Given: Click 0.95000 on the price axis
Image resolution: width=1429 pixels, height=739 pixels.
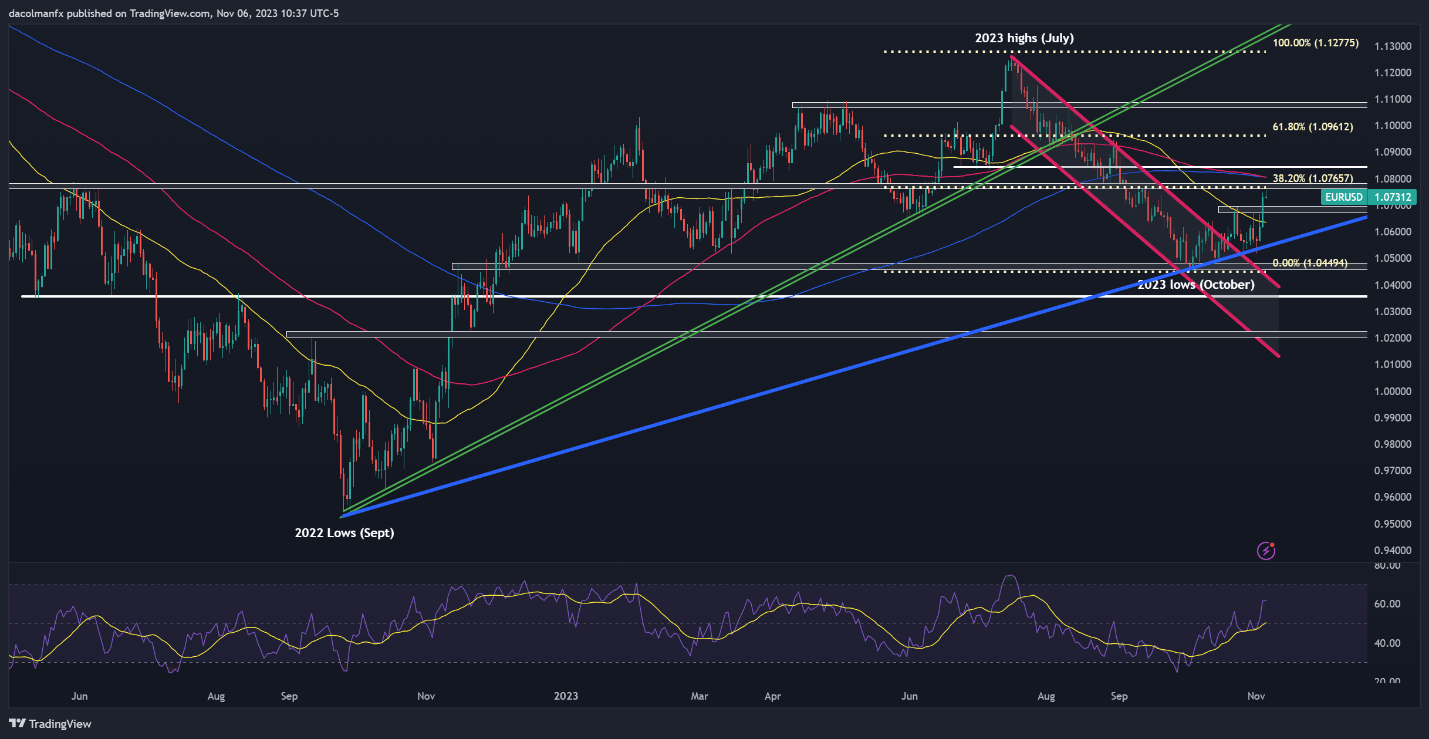Looking at the screenshot, I should pyautogui.click(x=1395, y=524).
